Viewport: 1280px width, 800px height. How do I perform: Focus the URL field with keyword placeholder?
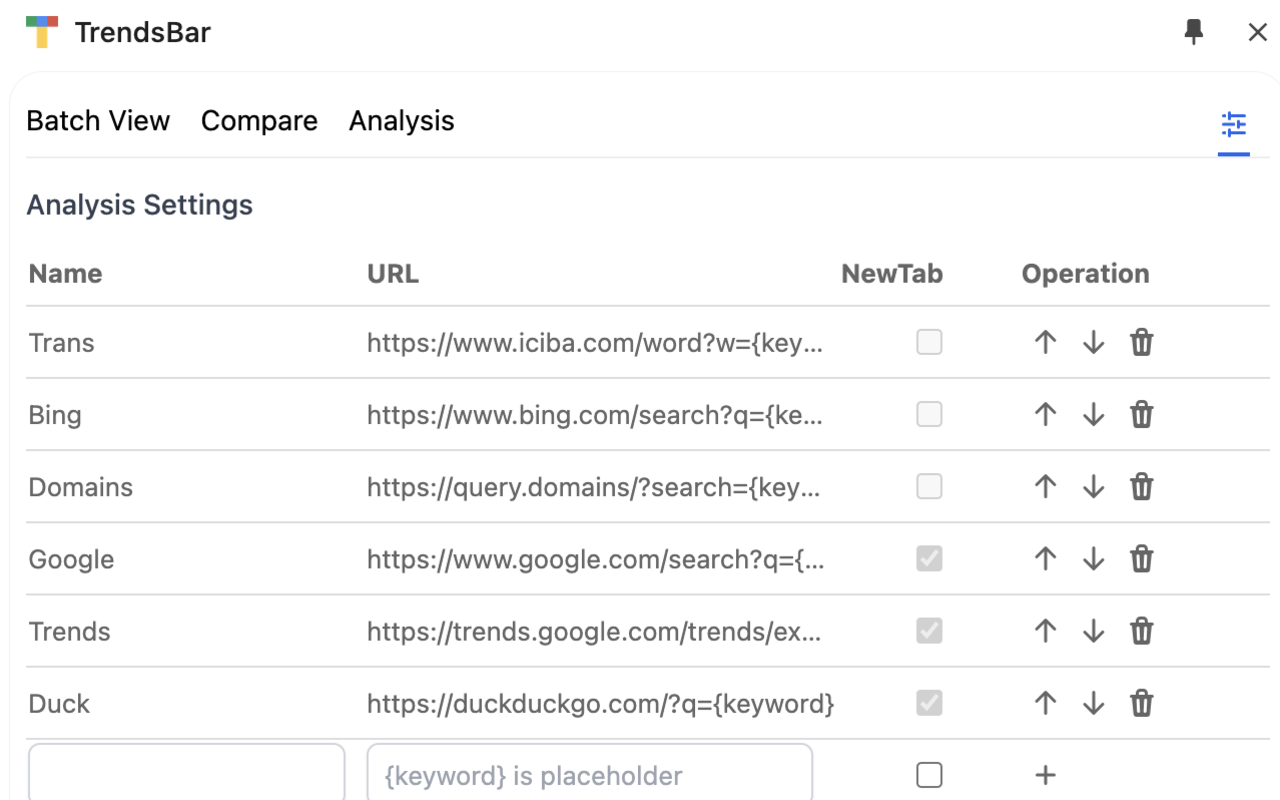(x=589, y=774)
